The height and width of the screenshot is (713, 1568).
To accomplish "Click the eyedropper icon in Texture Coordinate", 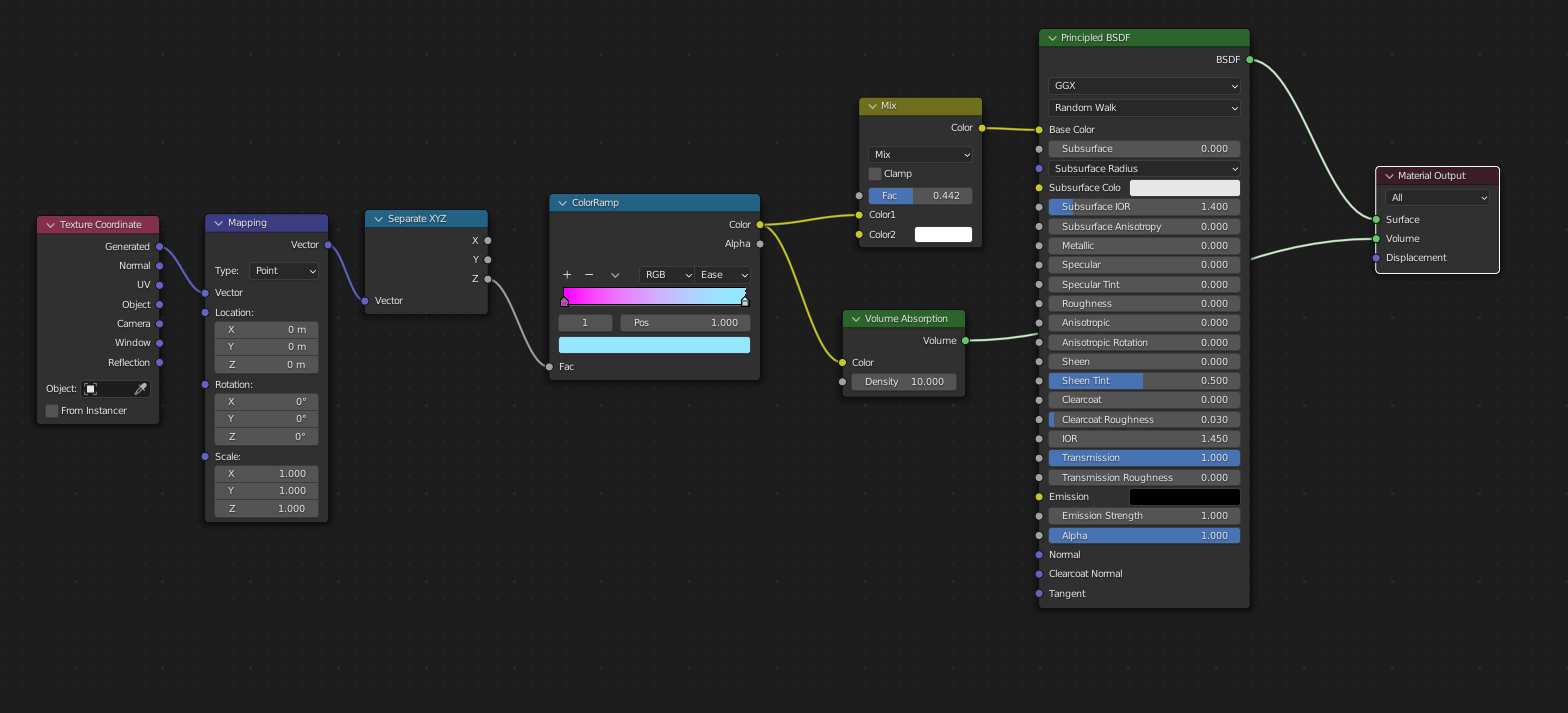I will [x=141, y=389].
